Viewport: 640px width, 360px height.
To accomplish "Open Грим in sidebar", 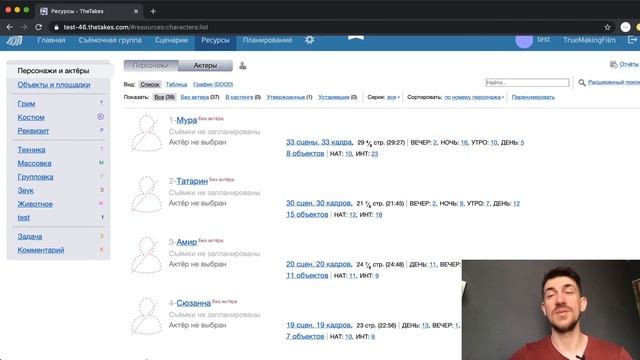I will pos(26,104).
